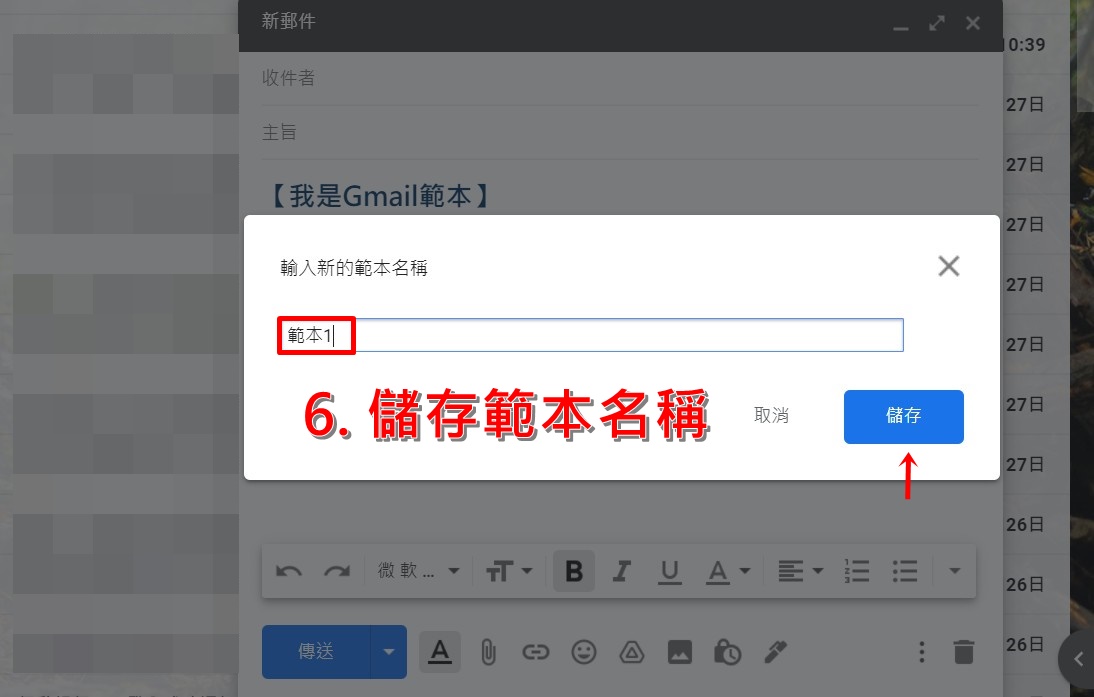Click the attach files paperclip icon
1094x697 pixels.
[488, 652]
